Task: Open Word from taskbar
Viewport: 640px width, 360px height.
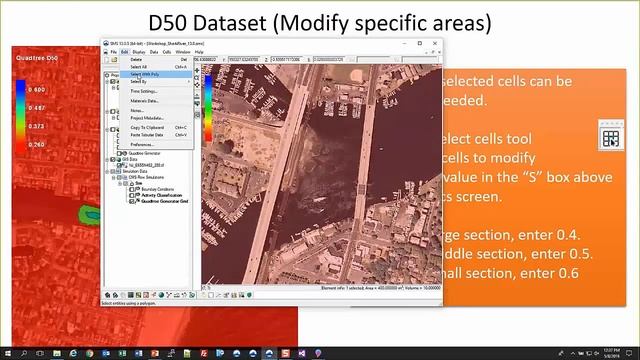Action: point(138,353)
